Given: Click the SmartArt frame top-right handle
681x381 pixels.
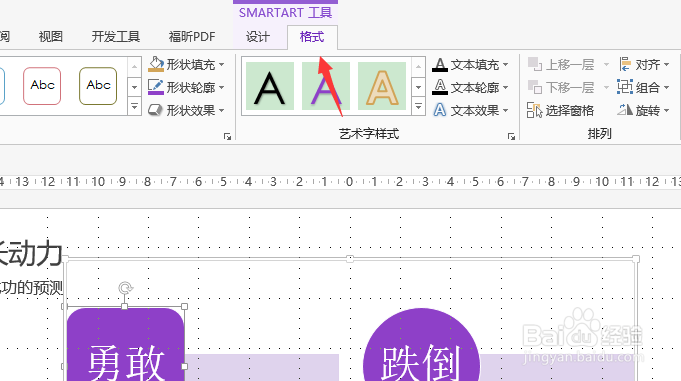Looking at the screenshot, I should 636,259.
